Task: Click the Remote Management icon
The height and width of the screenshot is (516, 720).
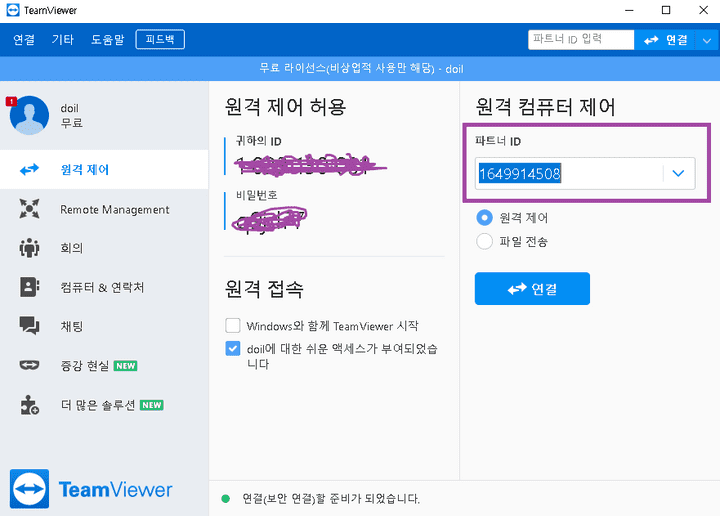Action: [29, 209]
